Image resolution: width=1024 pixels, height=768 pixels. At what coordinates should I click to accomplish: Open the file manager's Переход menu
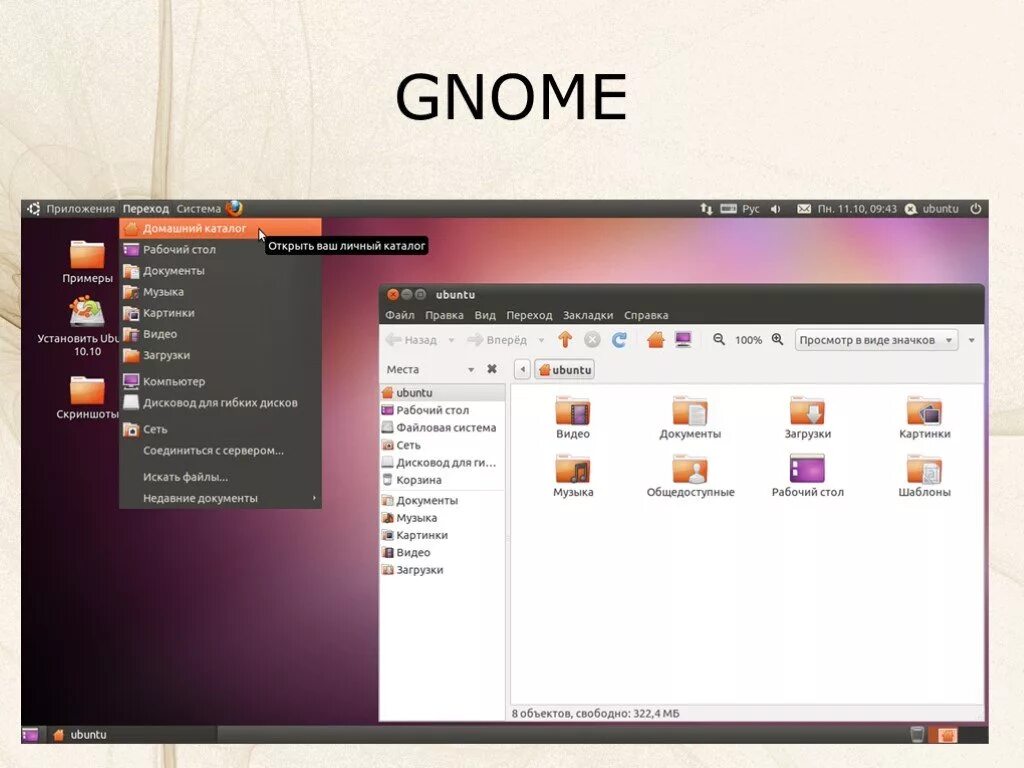click(x=529, y=315)
